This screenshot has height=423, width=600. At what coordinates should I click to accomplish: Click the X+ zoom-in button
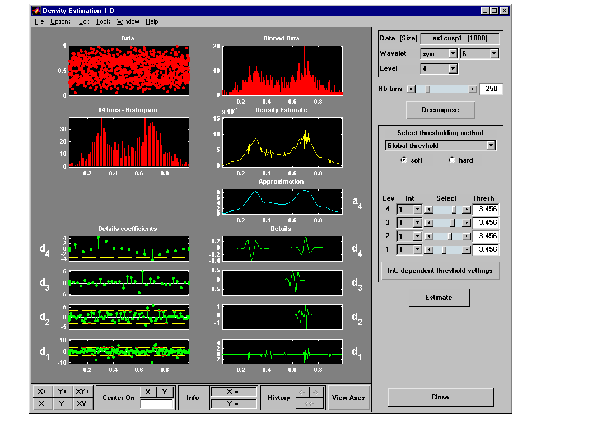point(41,390)
